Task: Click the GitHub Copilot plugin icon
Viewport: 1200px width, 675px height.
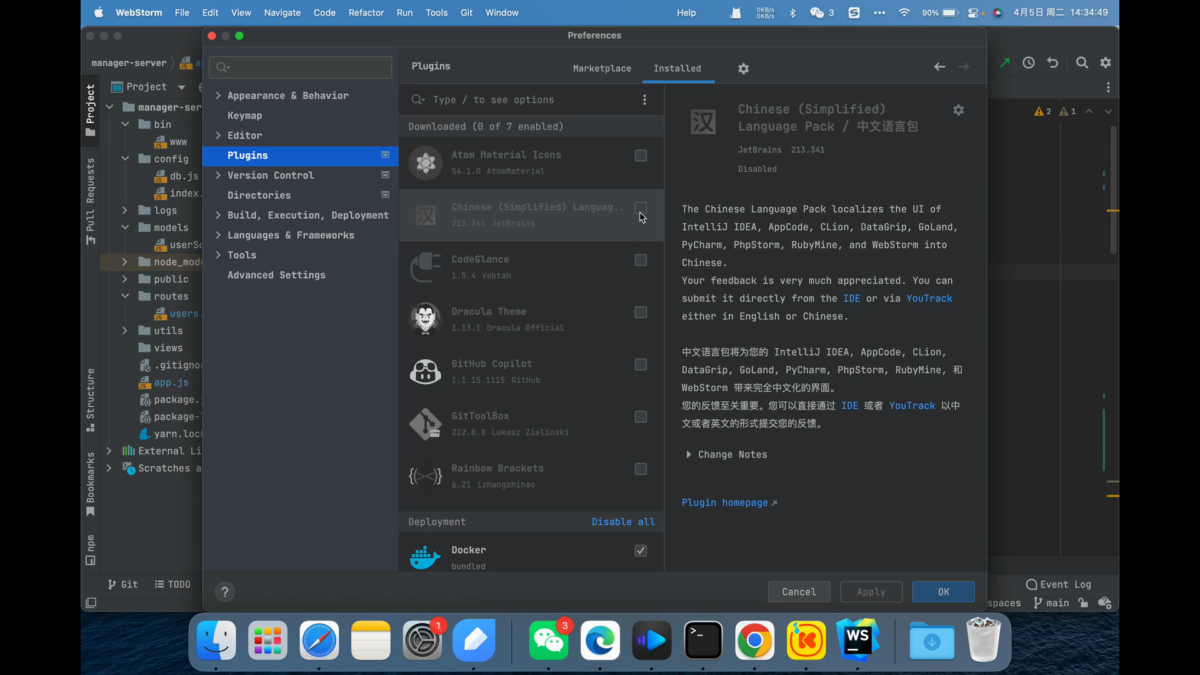Action: point(425,371)
